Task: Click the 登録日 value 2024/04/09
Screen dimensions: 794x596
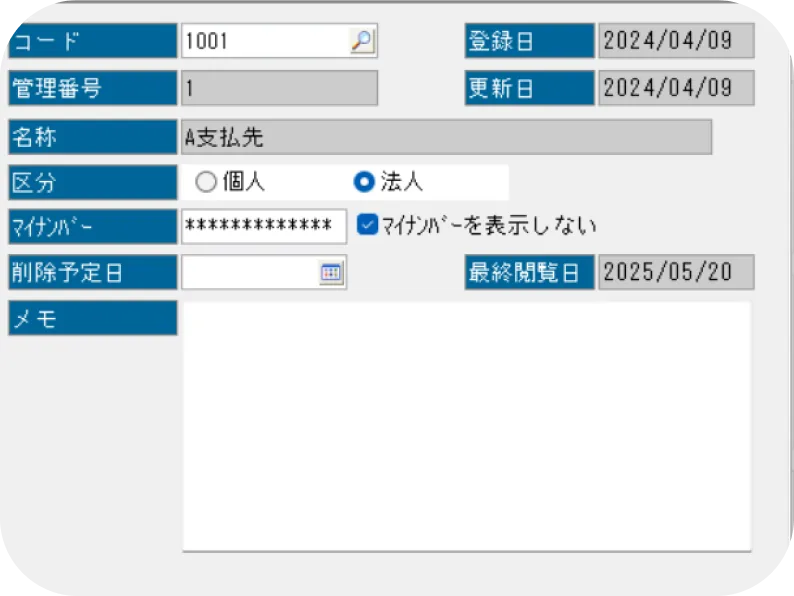Action: [676, 41]
